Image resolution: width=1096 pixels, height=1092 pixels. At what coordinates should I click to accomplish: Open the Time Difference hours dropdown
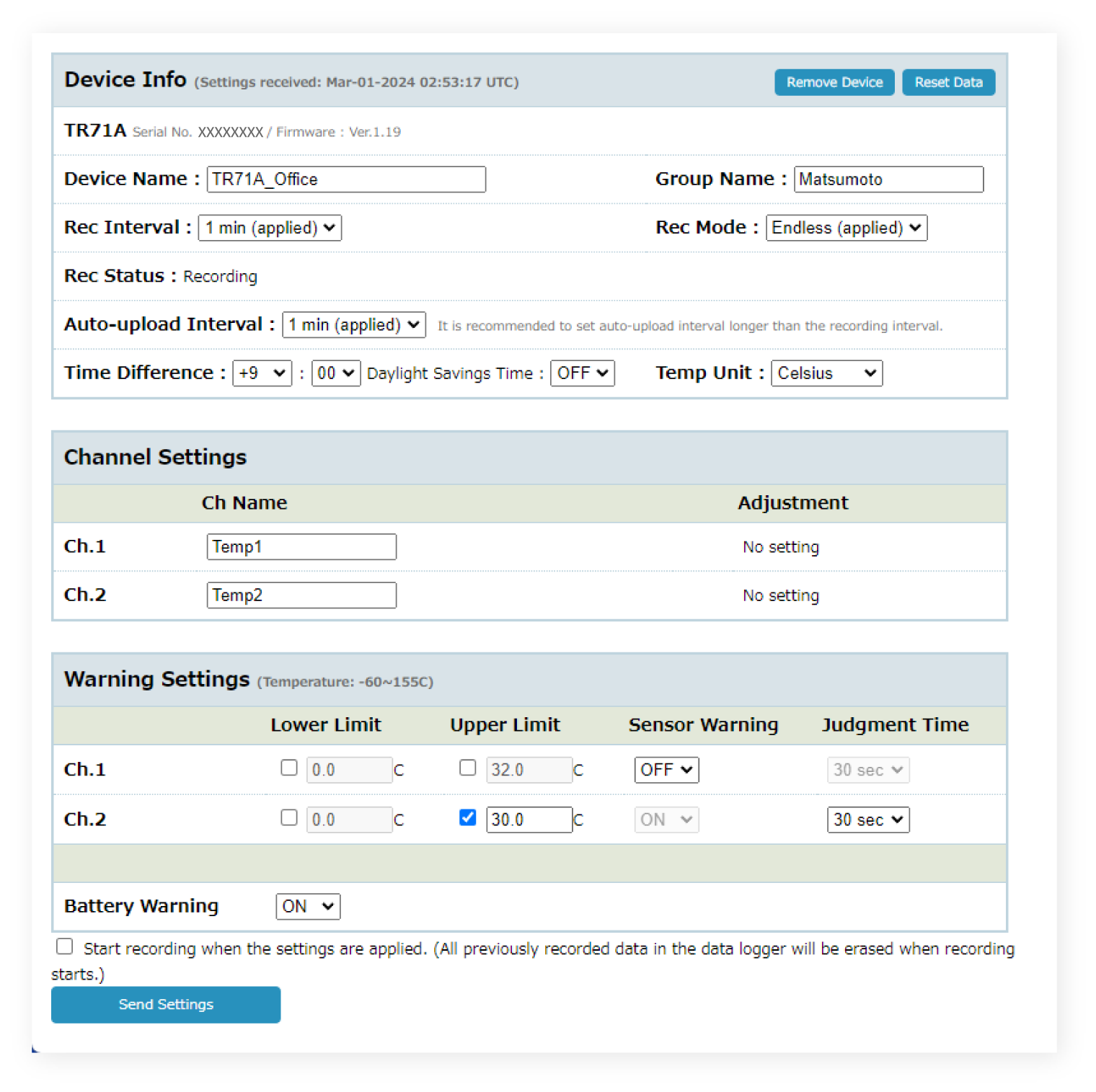pyautogui.click(x=262, y=373)
